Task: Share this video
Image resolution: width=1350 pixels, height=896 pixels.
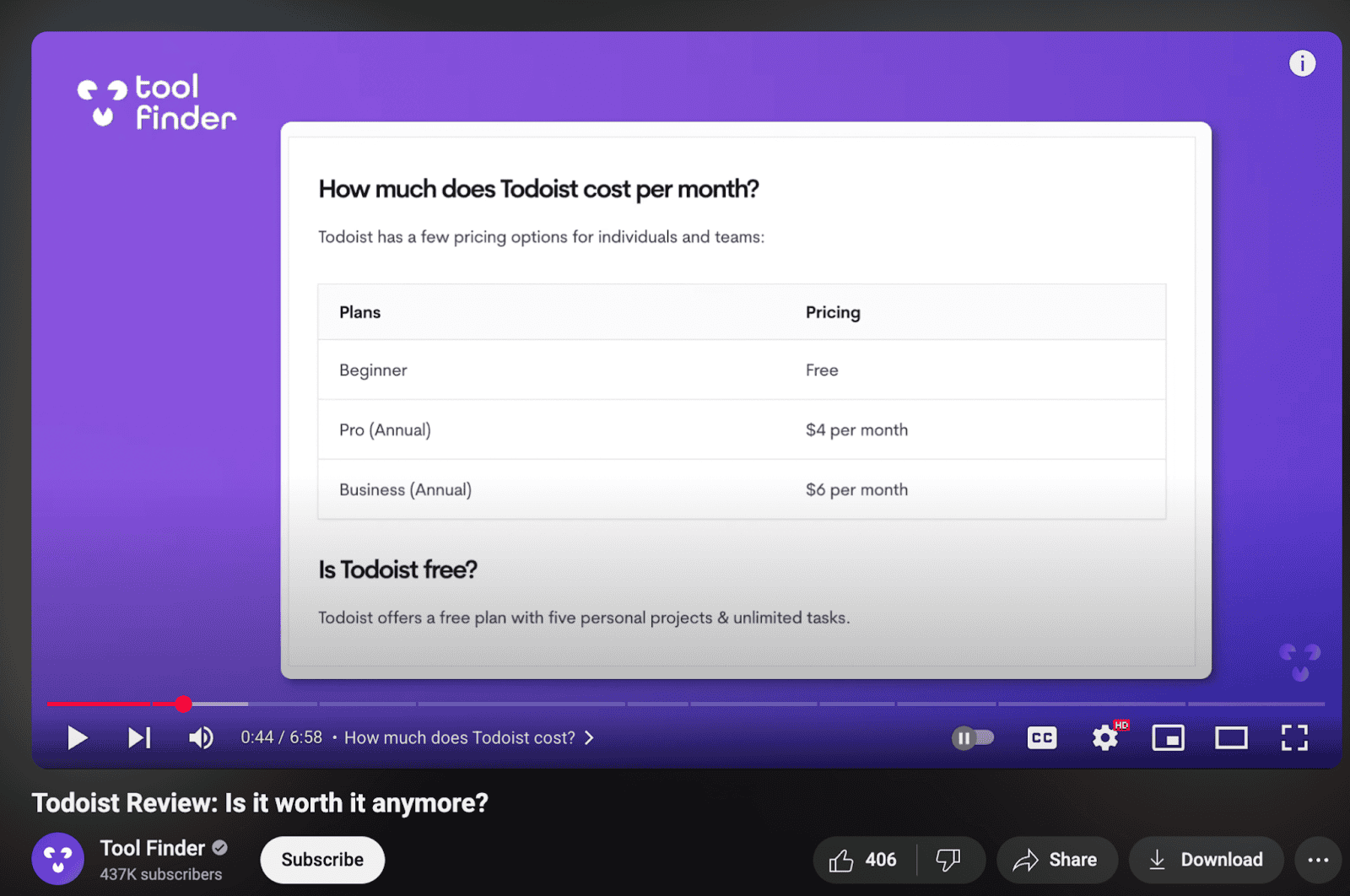Action: pos(1056,860)
